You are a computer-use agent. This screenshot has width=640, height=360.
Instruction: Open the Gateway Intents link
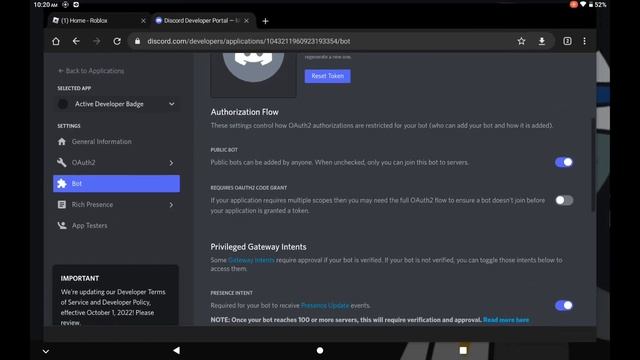[251, 260]
